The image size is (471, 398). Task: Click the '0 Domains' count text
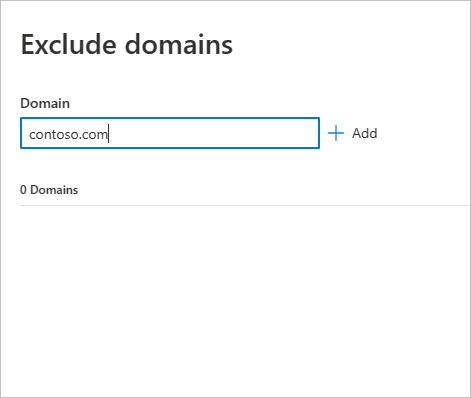[x=49, y=190]
